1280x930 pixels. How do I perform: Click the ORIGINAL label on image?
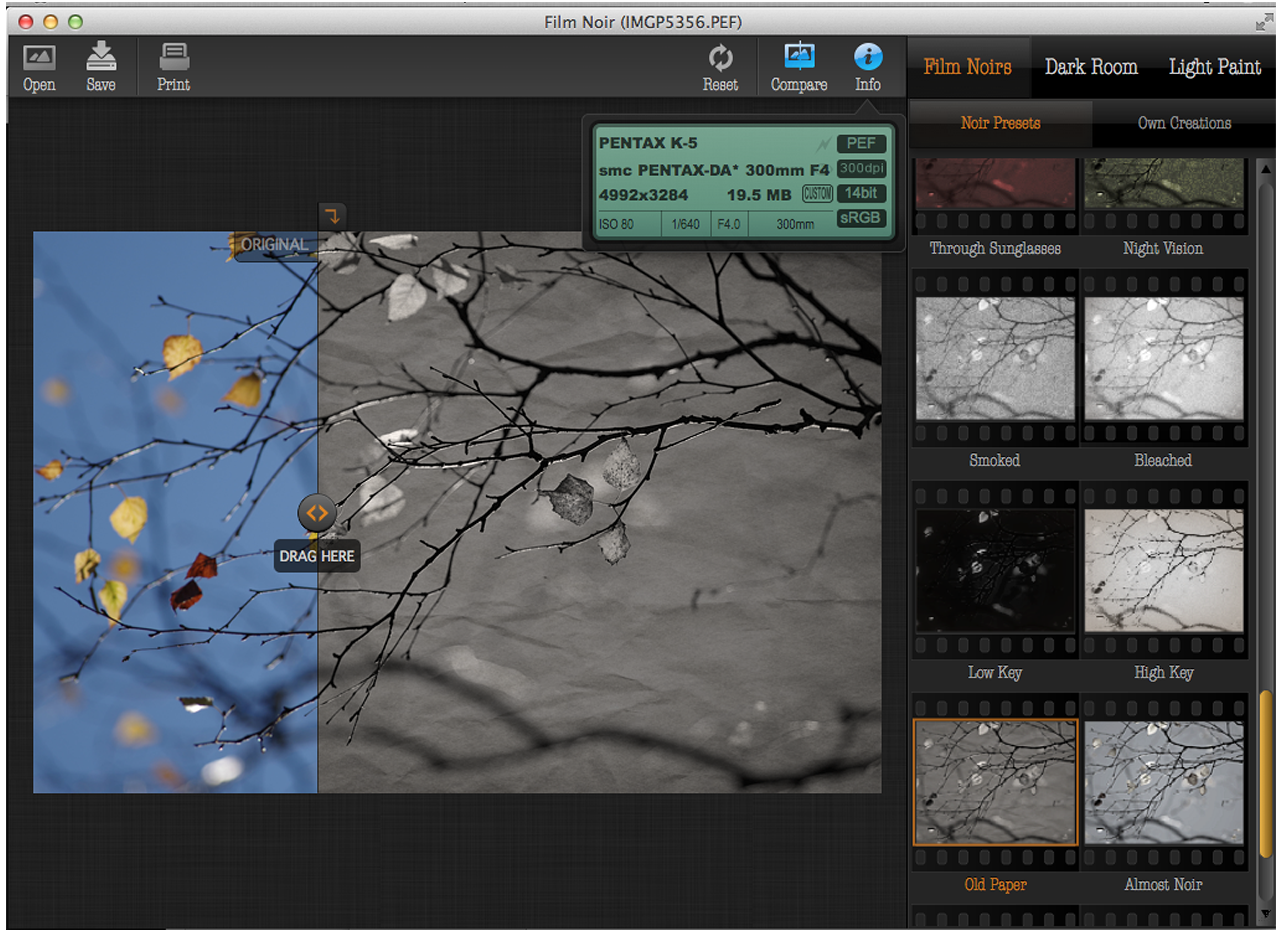(x=274, y=244)
